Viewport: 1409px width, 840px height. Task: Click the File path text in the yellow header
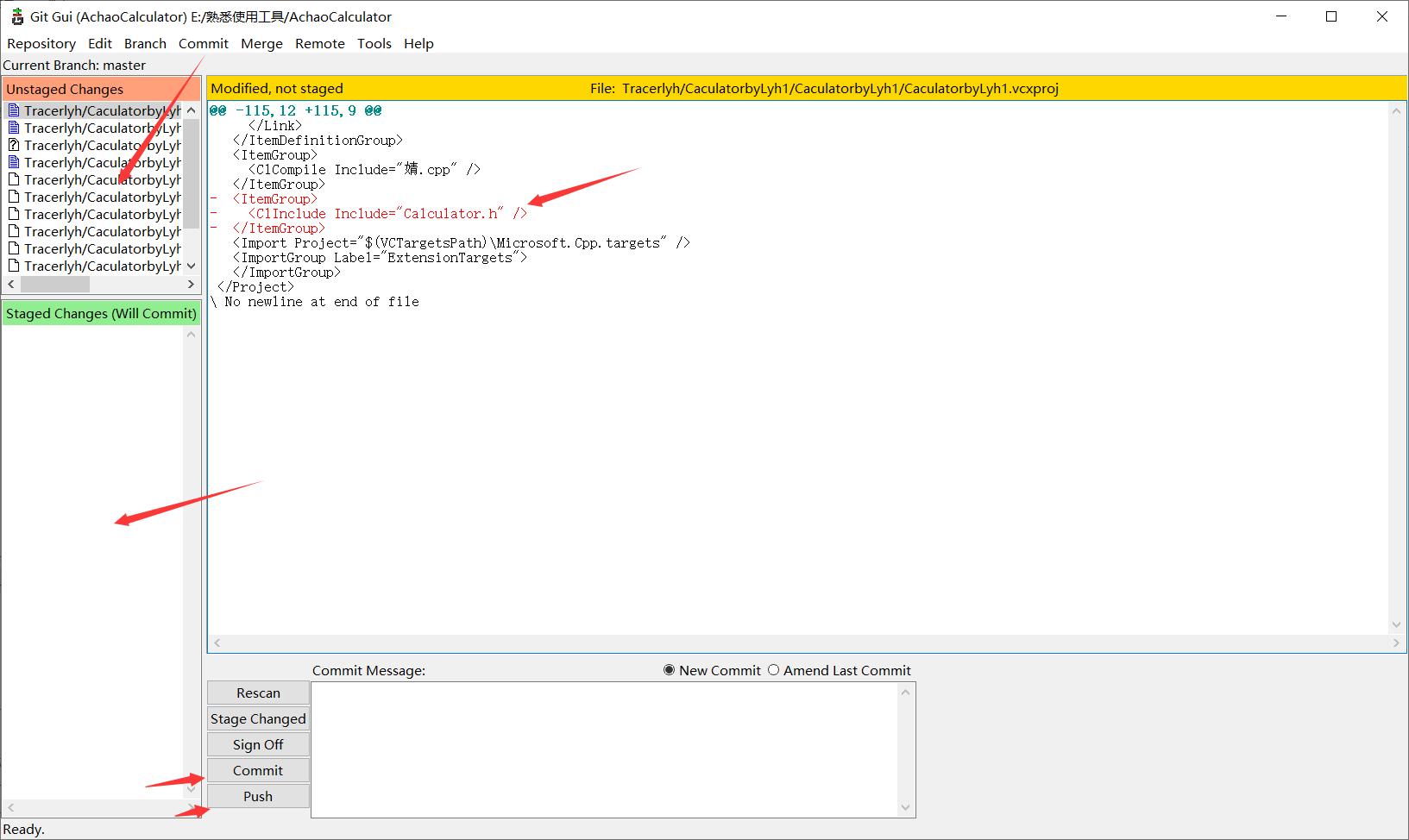coord(824,88)
